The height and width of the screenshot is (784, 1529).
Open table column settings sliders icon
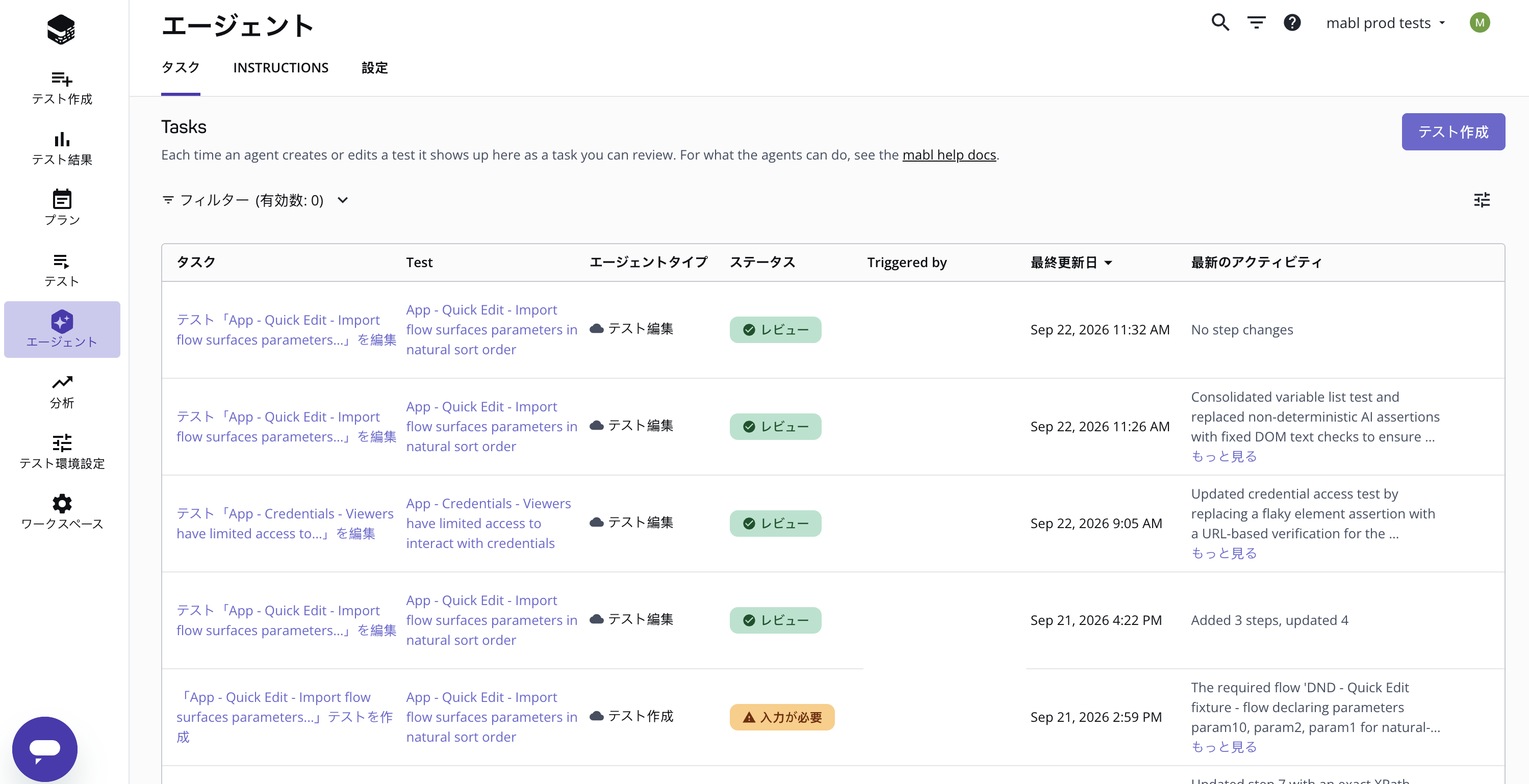tap(1482, 200)
